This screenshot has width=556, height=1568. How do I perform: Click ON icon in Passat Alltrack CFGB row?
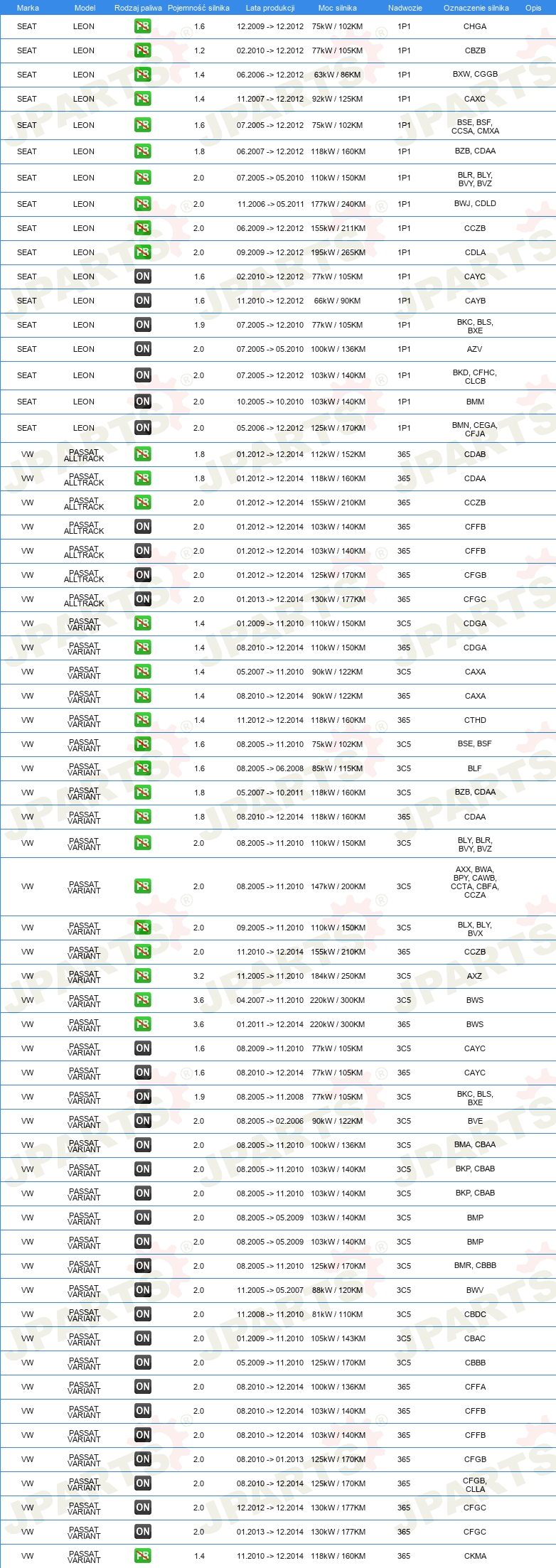tap(143, 575)
